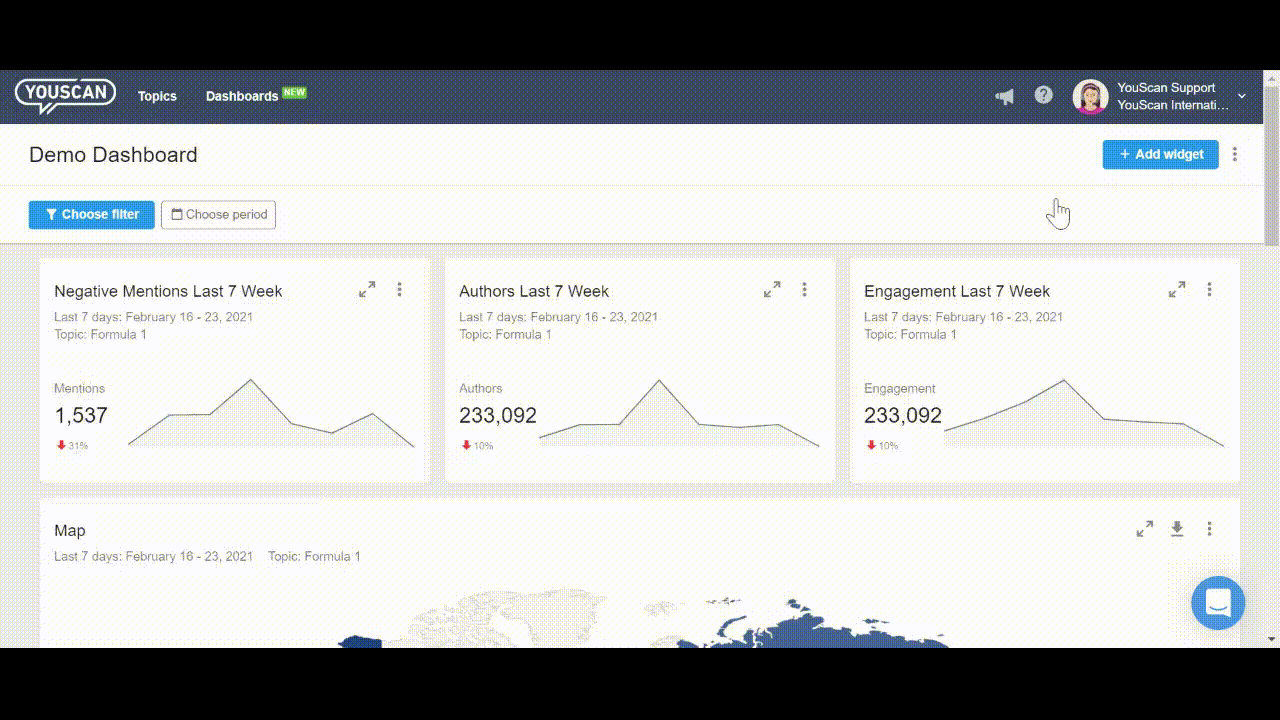Open the Choose filter panel
This screenshot has height=720, width=1280.
coord(91,214)
